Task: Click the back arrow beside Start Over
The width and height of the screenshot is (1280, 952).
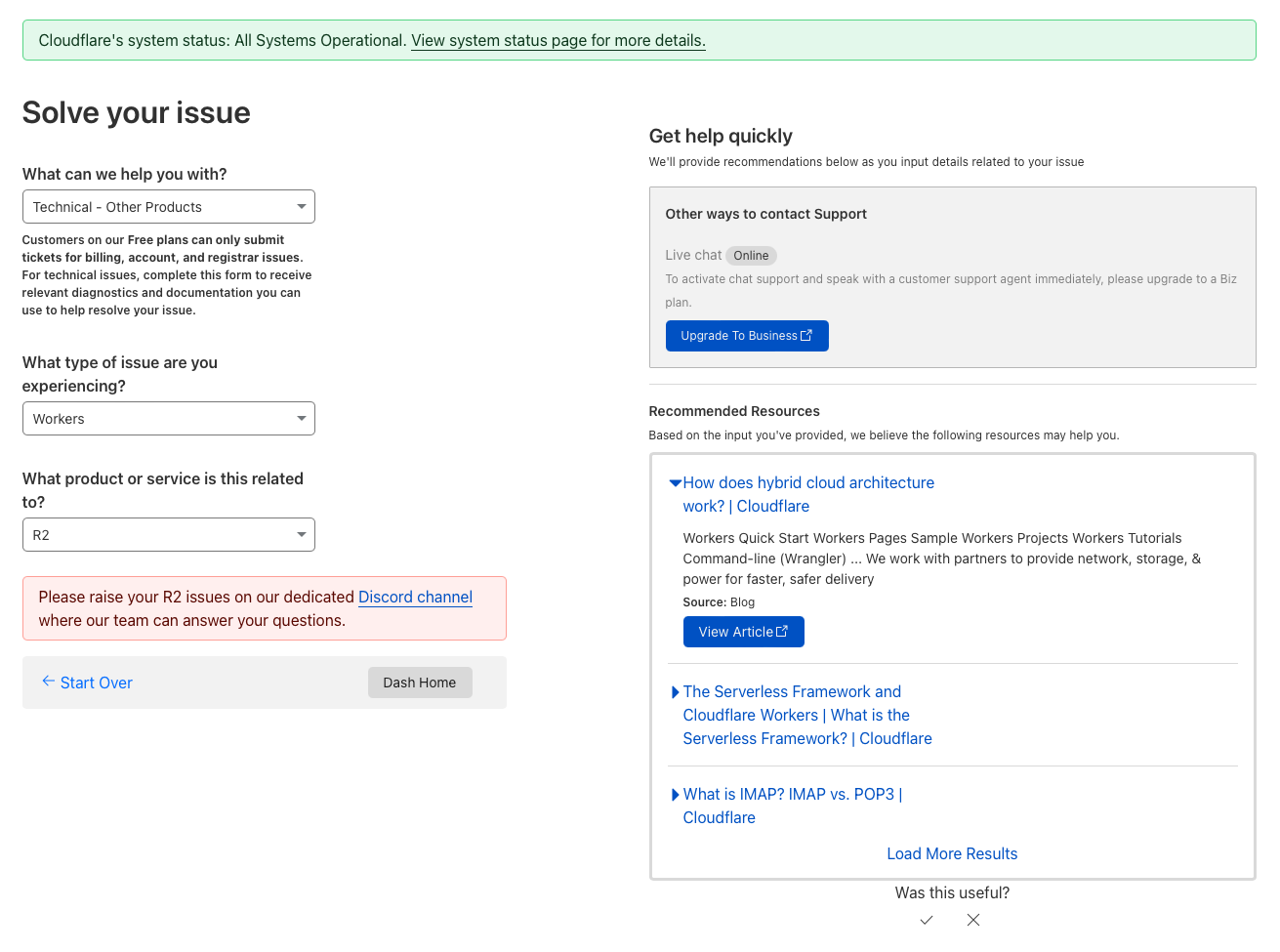Action: coord(48,682)
